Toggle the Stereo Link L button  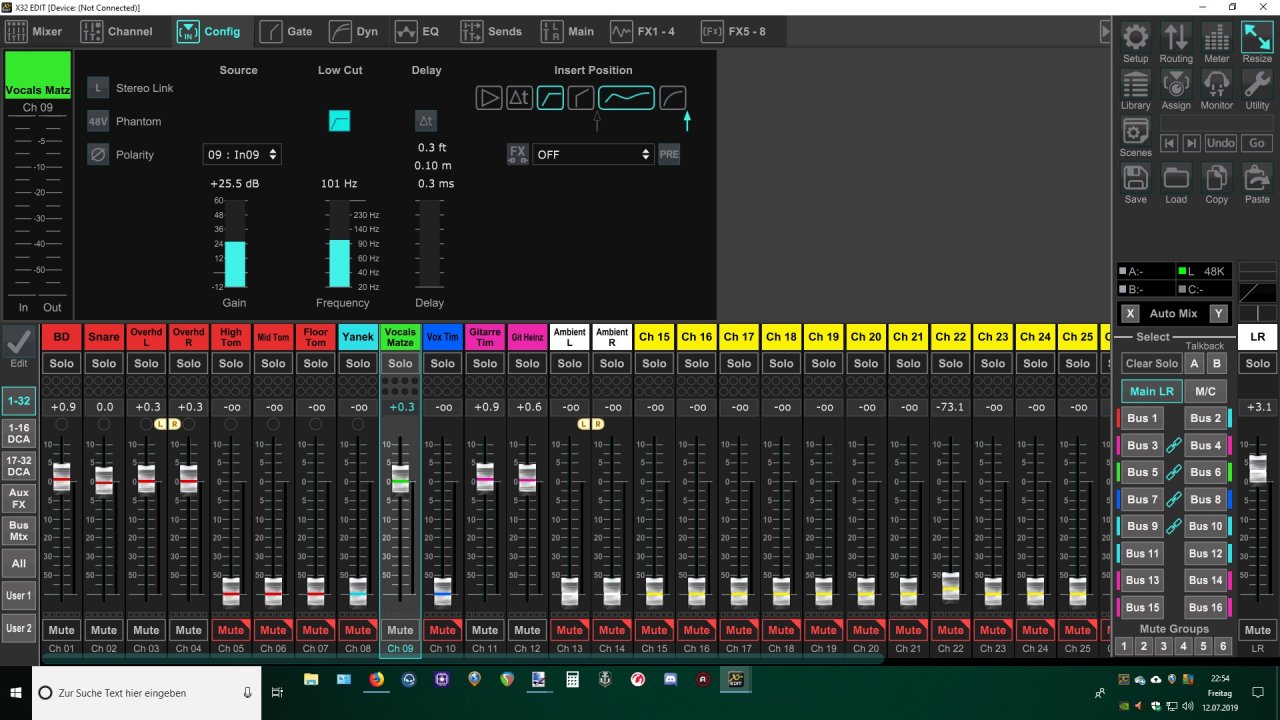point(98,88)
